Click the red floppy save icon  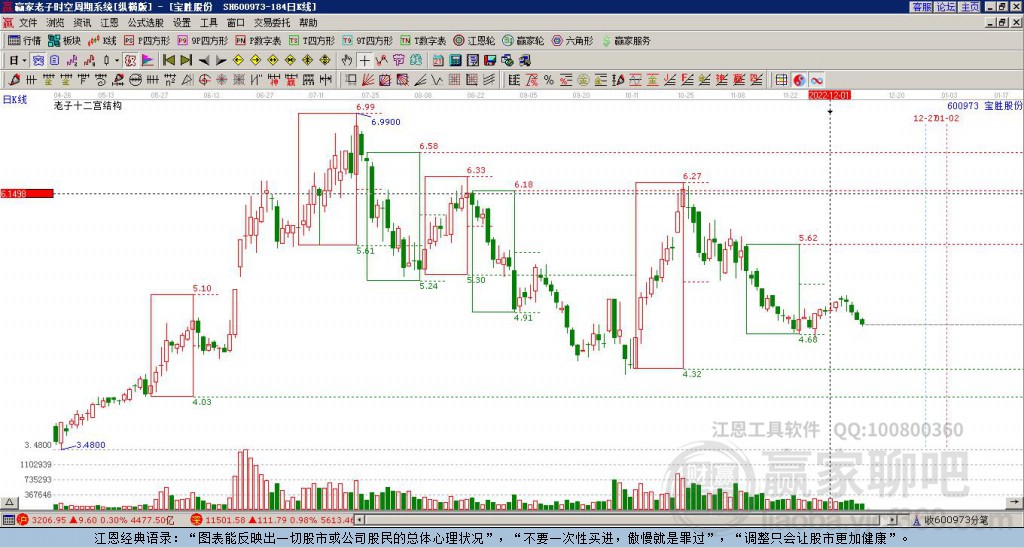[x=490, y=61]
